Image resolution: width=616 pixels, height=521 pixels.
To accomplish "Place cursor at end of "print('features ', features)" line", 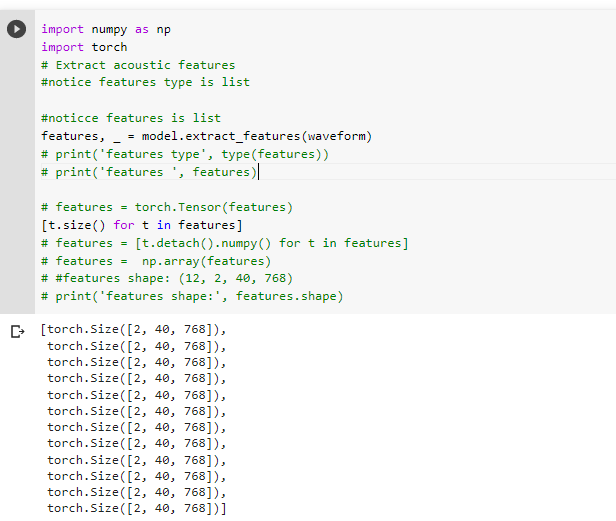I will 257,172.
